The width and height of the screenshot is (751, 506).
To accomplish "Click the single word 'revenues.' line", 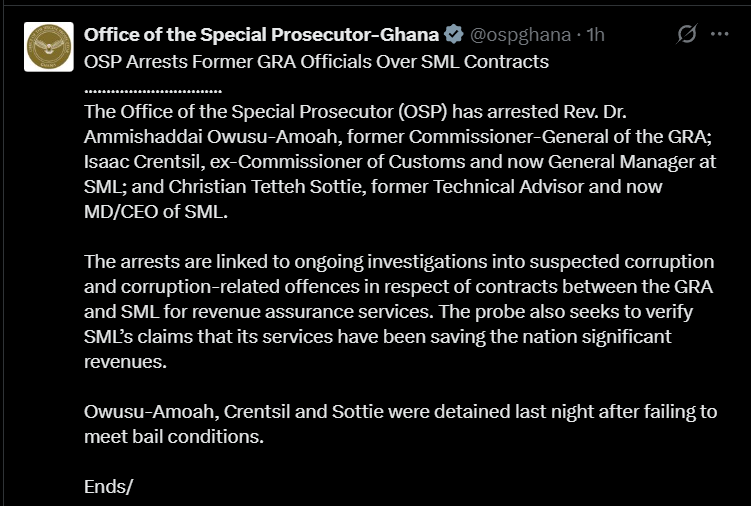I will pos(125,362).
